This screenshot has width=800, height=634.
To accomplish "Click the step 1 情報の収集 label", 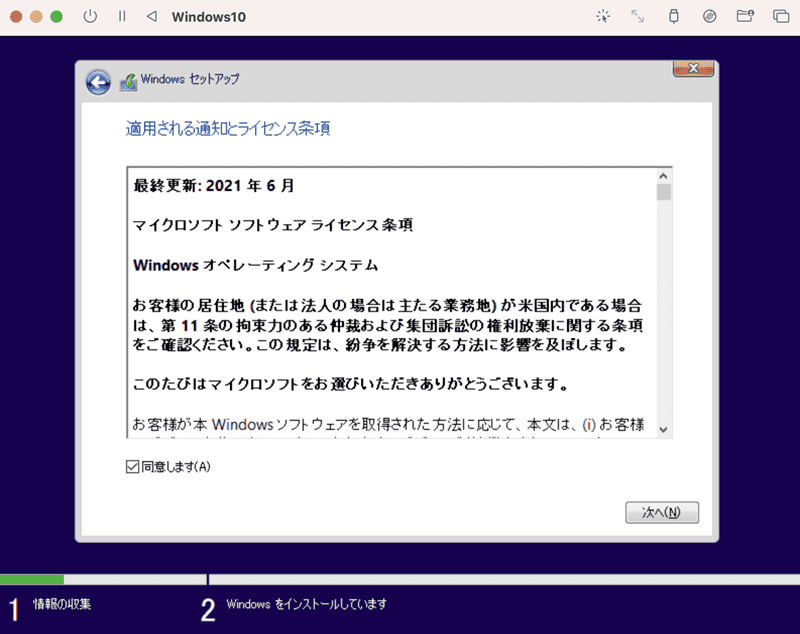I will pyautogui.click(x=62, y=604).
